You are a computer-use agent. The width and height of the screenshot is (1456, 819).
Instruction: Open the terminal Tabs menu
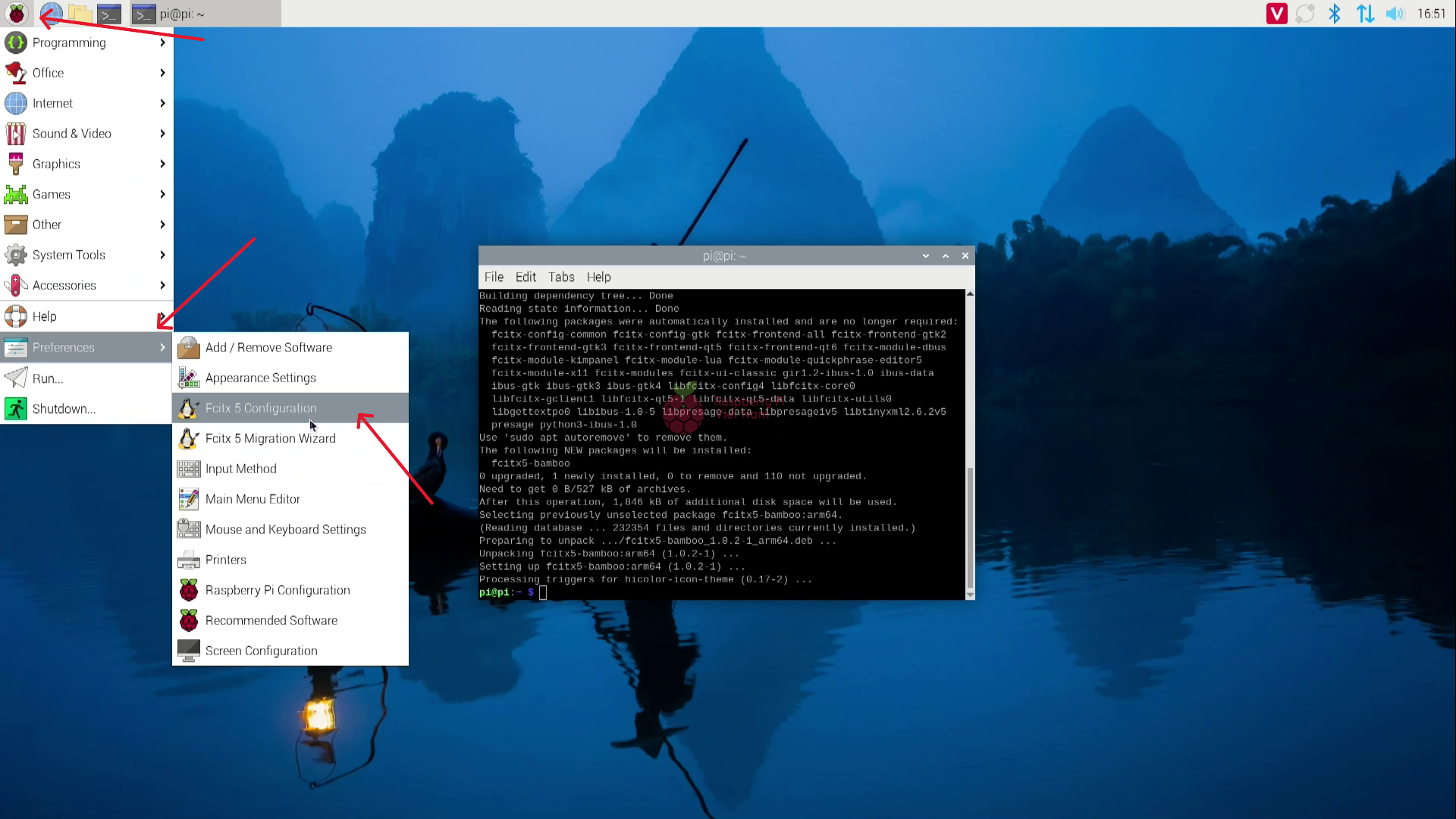[x=561, y=277]
